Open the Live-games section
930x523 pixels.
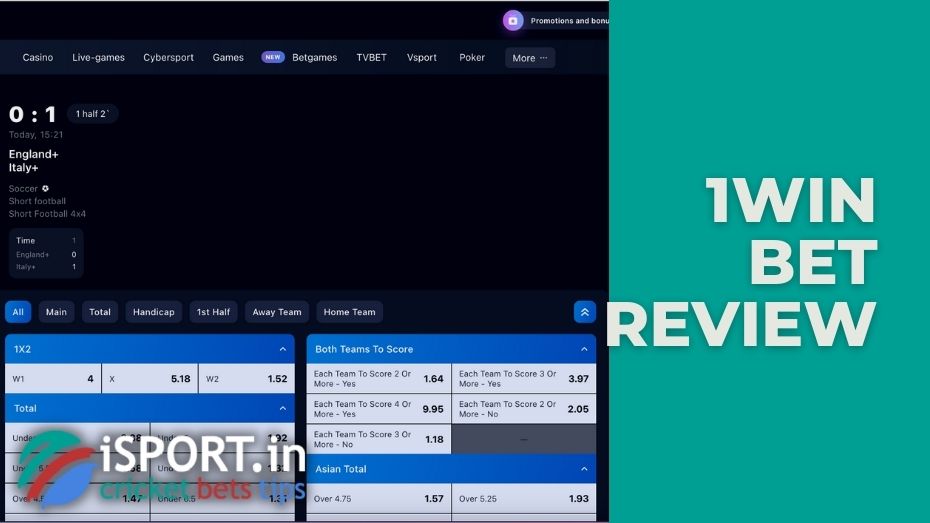(x=98, y=58)
